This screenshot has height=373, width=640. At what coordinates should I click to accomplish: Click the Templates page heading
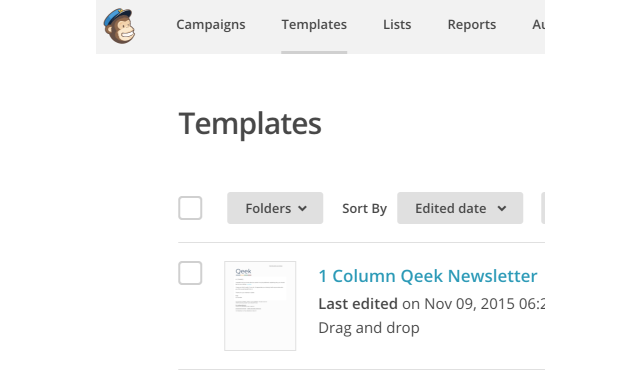click(250, 123)
